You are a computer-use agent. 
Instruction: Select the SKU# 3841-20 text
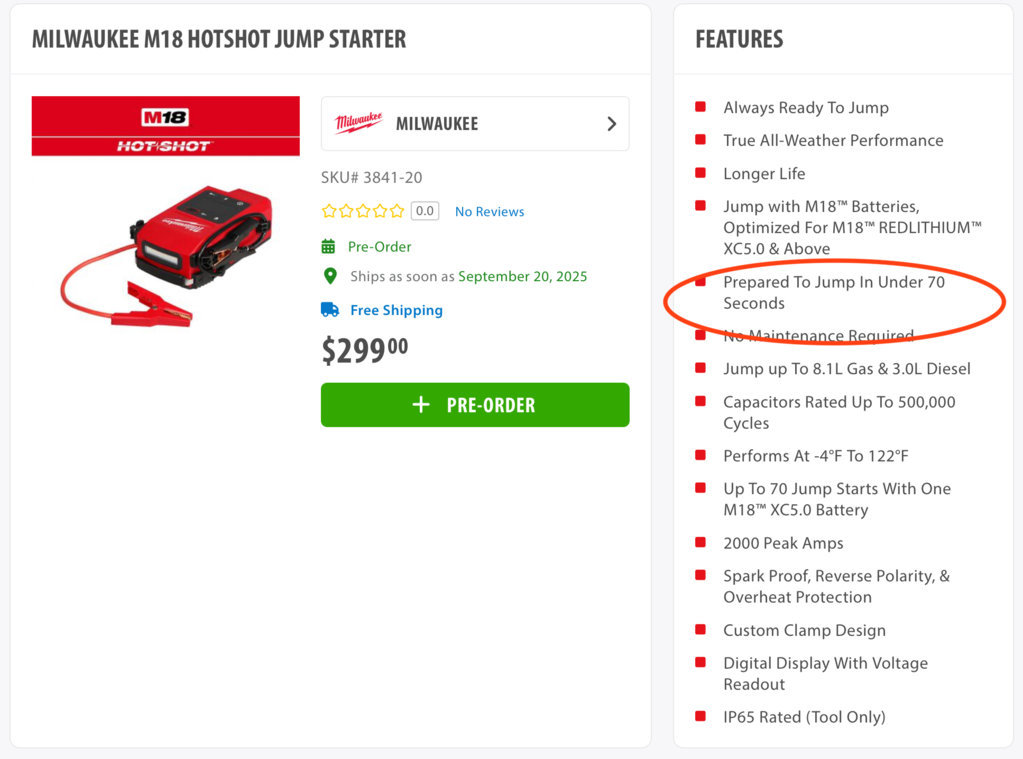click(x=371, y=178)
